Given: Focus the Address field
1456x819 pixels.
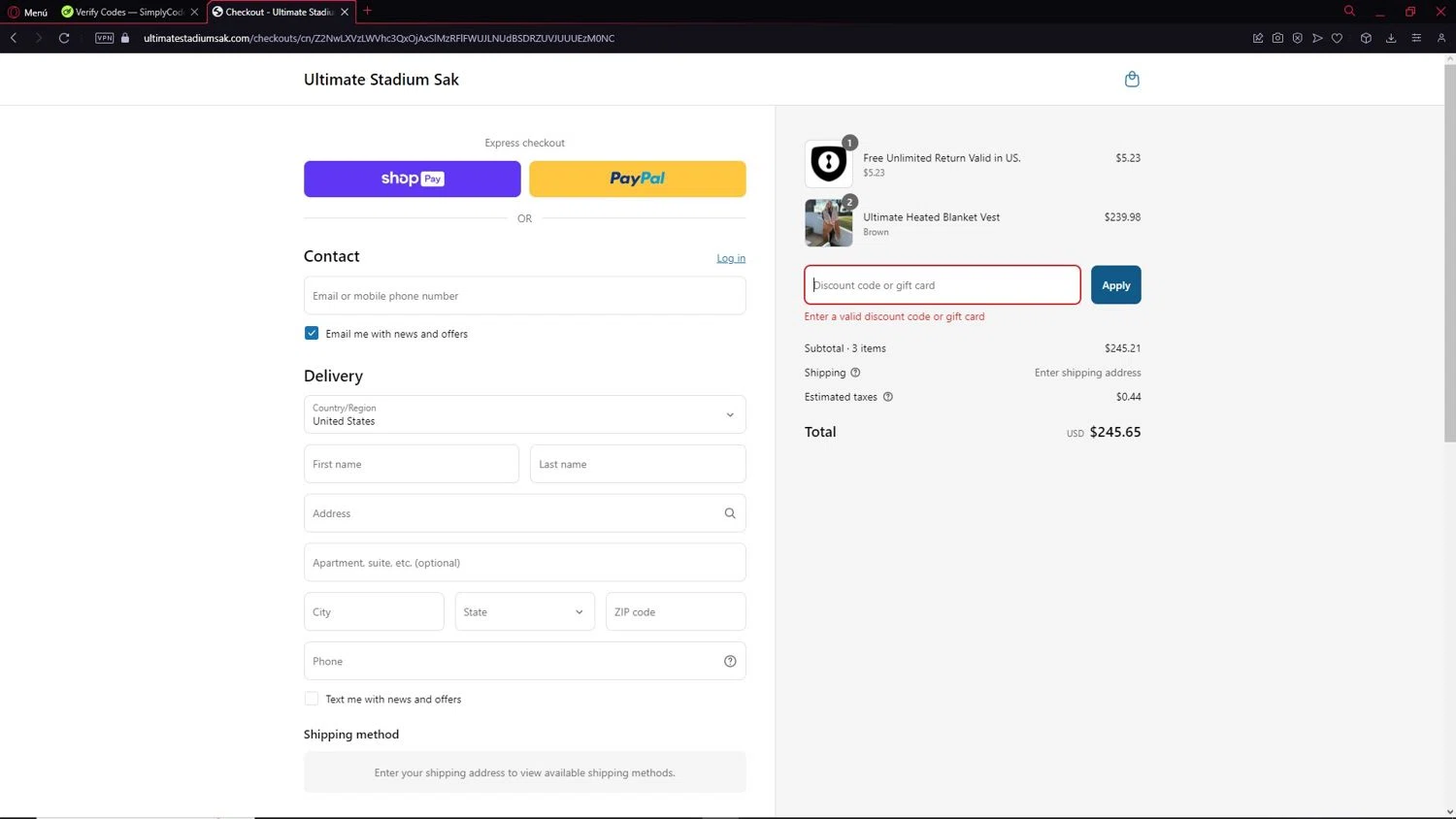Looking at the screenshot, I should pyautogui.click(x=525, y=513).
